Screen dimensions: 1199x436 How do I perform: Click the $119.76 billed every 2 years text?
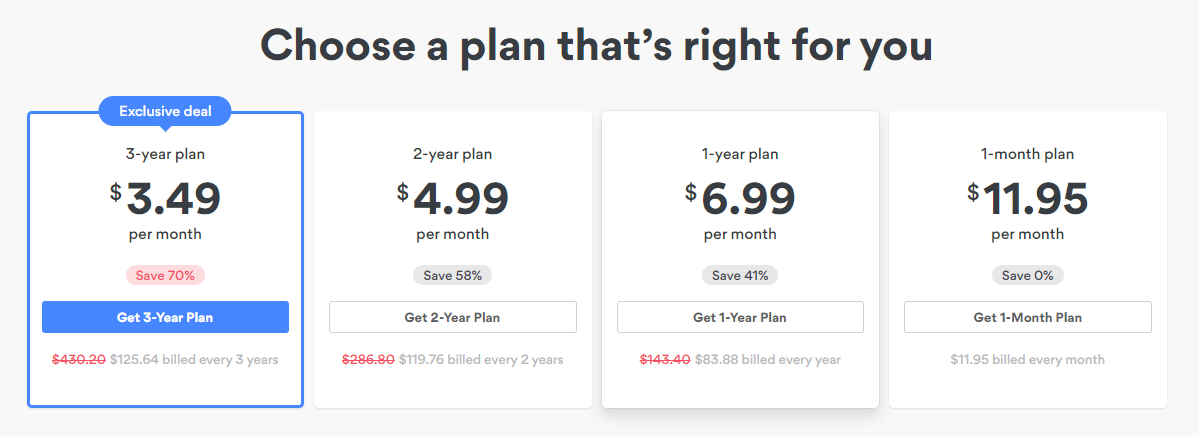pyautogui.click(x=481, y=360)
